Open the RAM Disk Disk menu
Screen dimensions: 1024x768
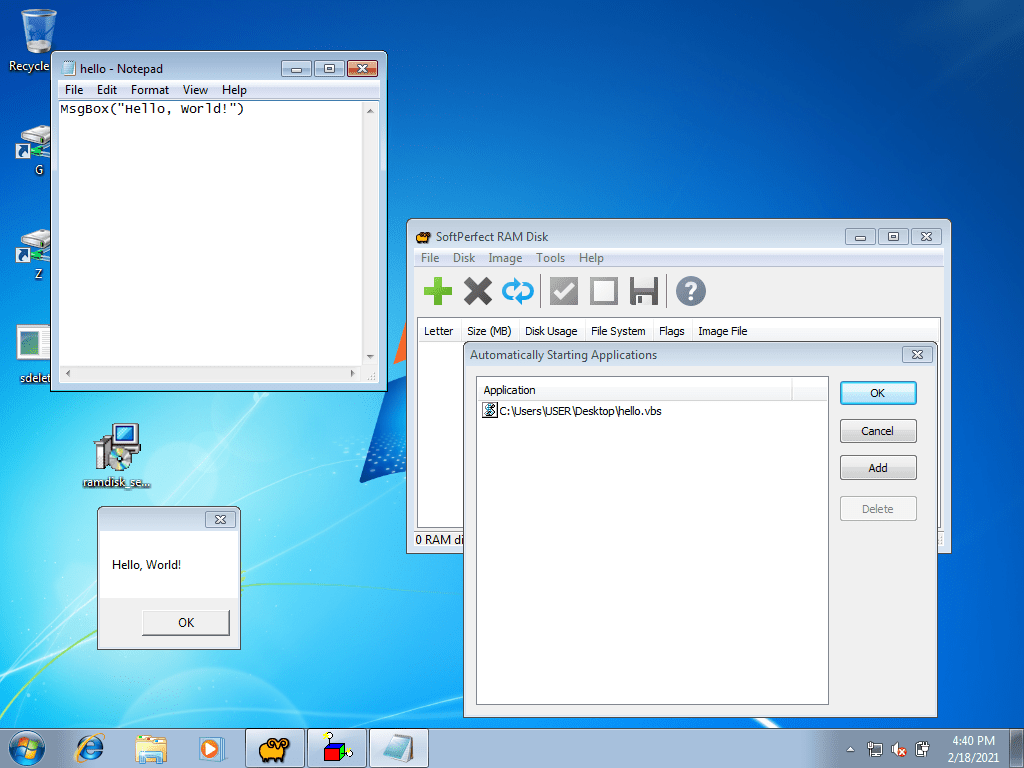click(x=464, y=258)
